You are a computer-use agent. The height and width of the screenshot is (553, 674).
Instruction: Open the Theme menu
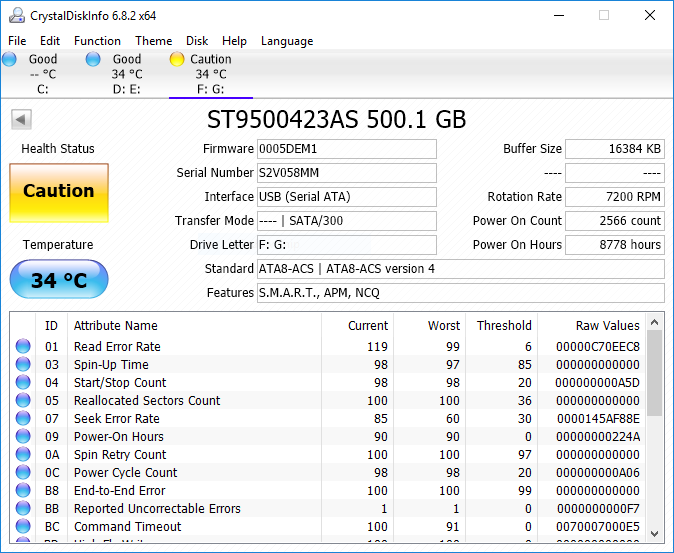[x=153, y=41]
